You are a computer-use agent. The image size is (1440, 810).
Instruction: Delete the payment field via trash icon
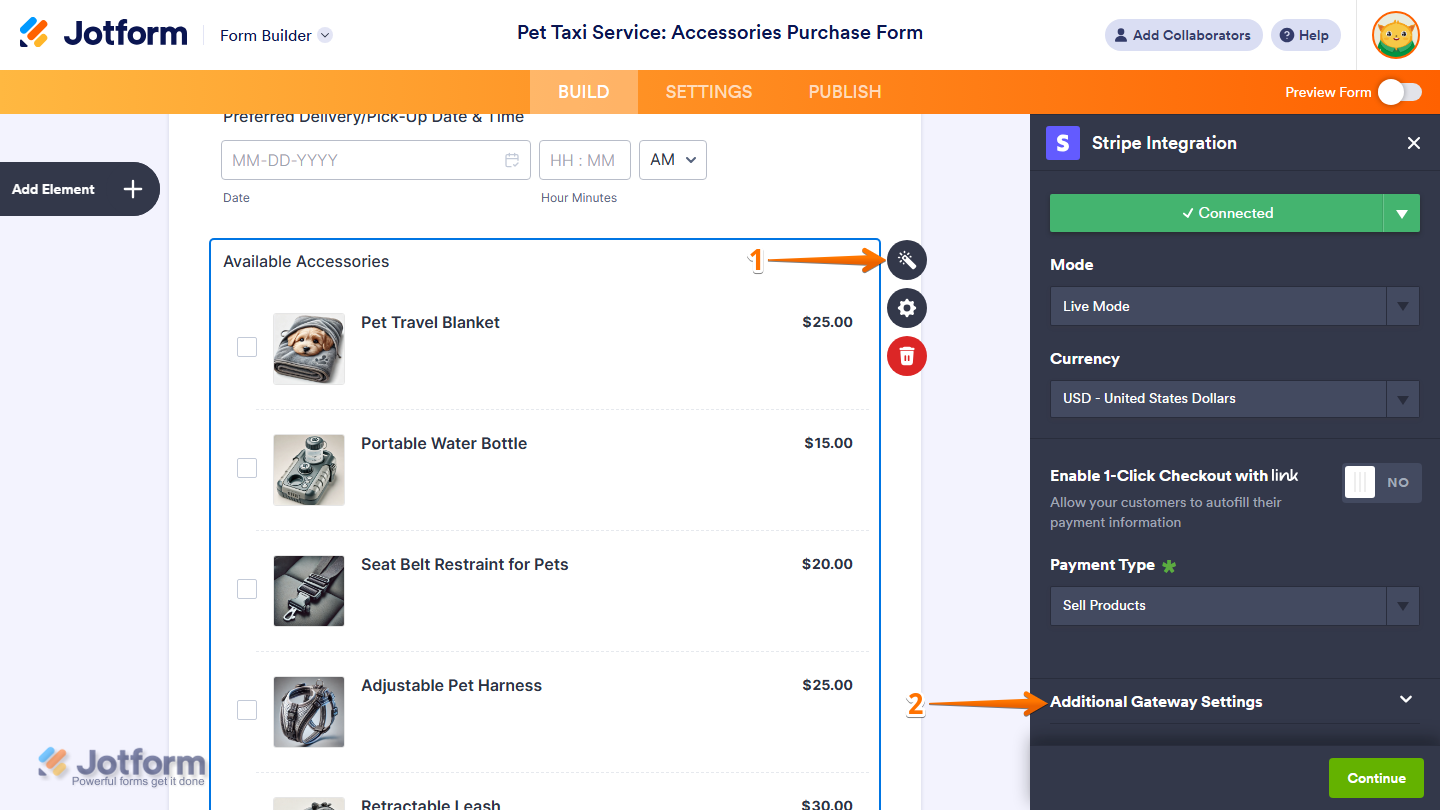pos(906,356)
